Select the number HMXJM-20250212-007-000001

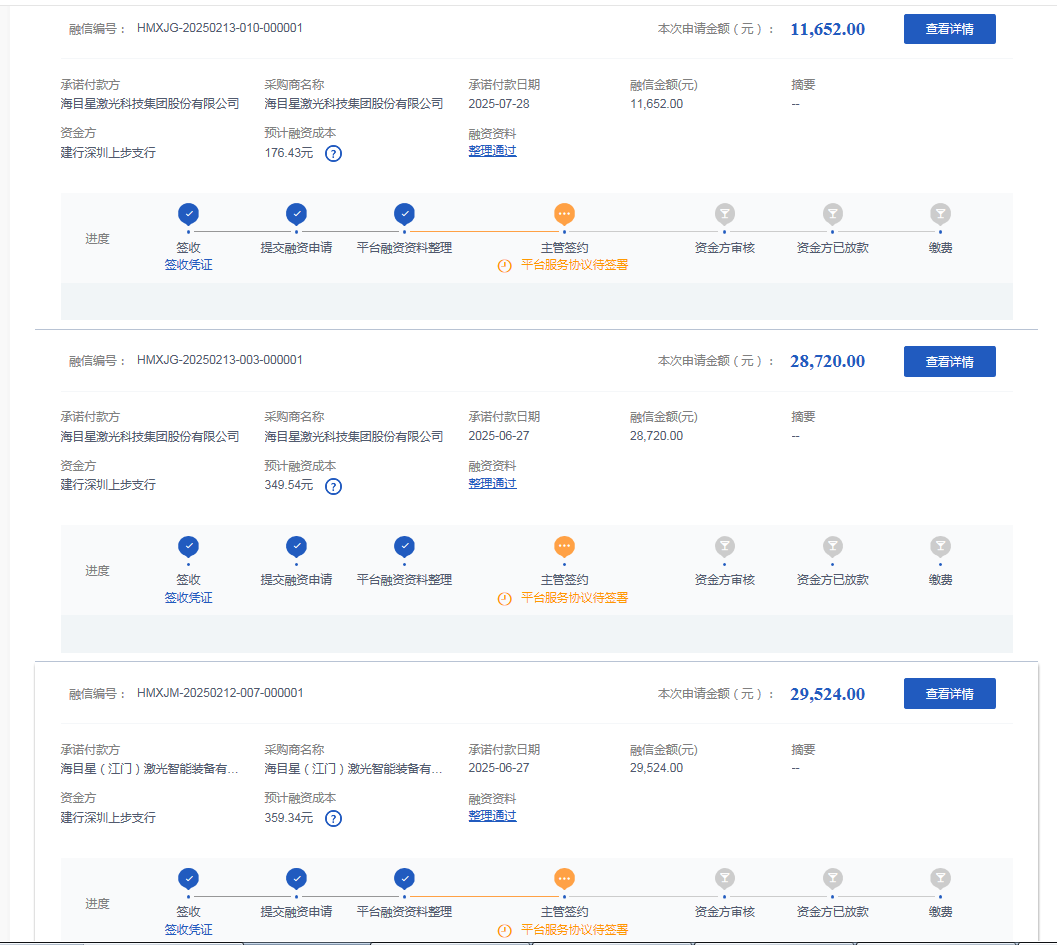pos(220,693)
